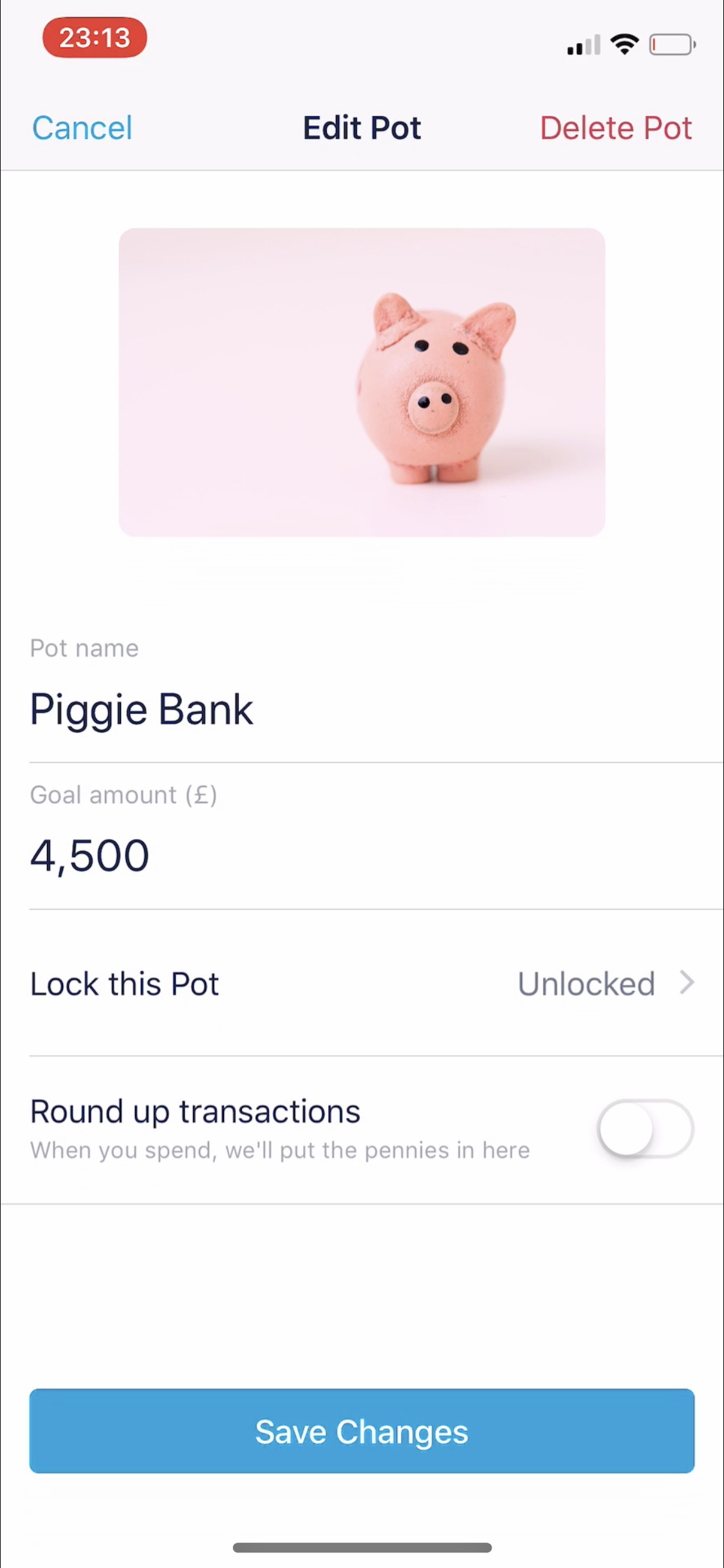Screen dimensions: 724x1568
Task: Tap the Pot name label
Action: pos(84,648)
